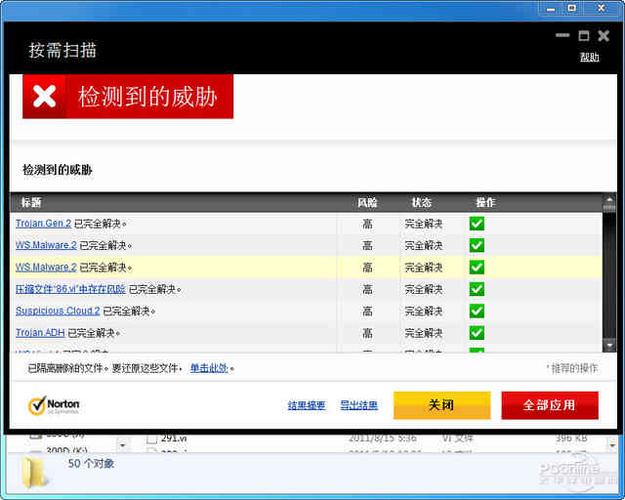Image resolution: width=625 pixels, height=500 pixels.
Task: Click the yellow 关闭 button
Action: [x=442, y=406]
